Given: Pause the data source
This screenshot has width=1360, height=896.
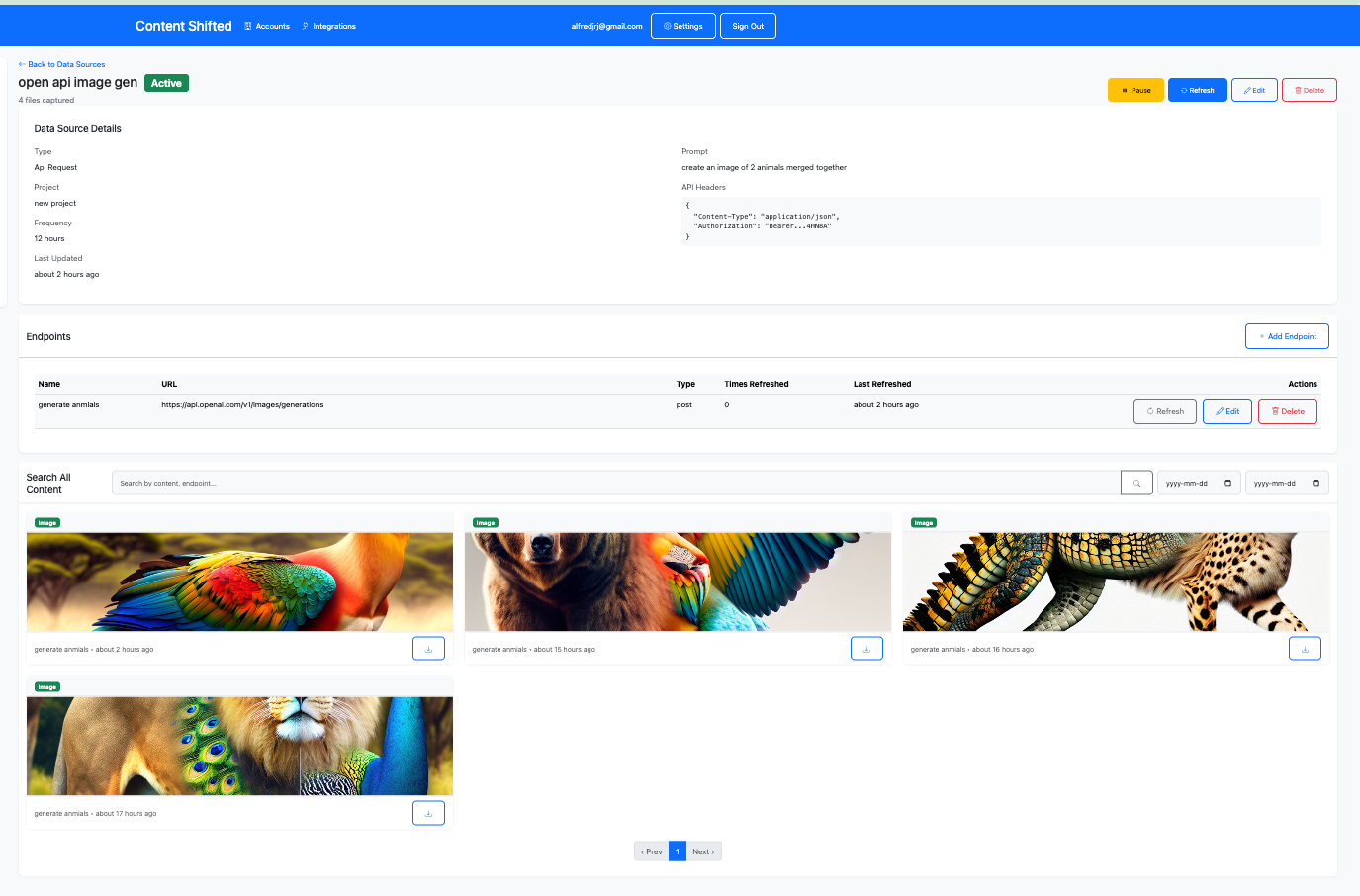Looking at the screenshot, I should pyautogui.click(x=1135, y=90).
